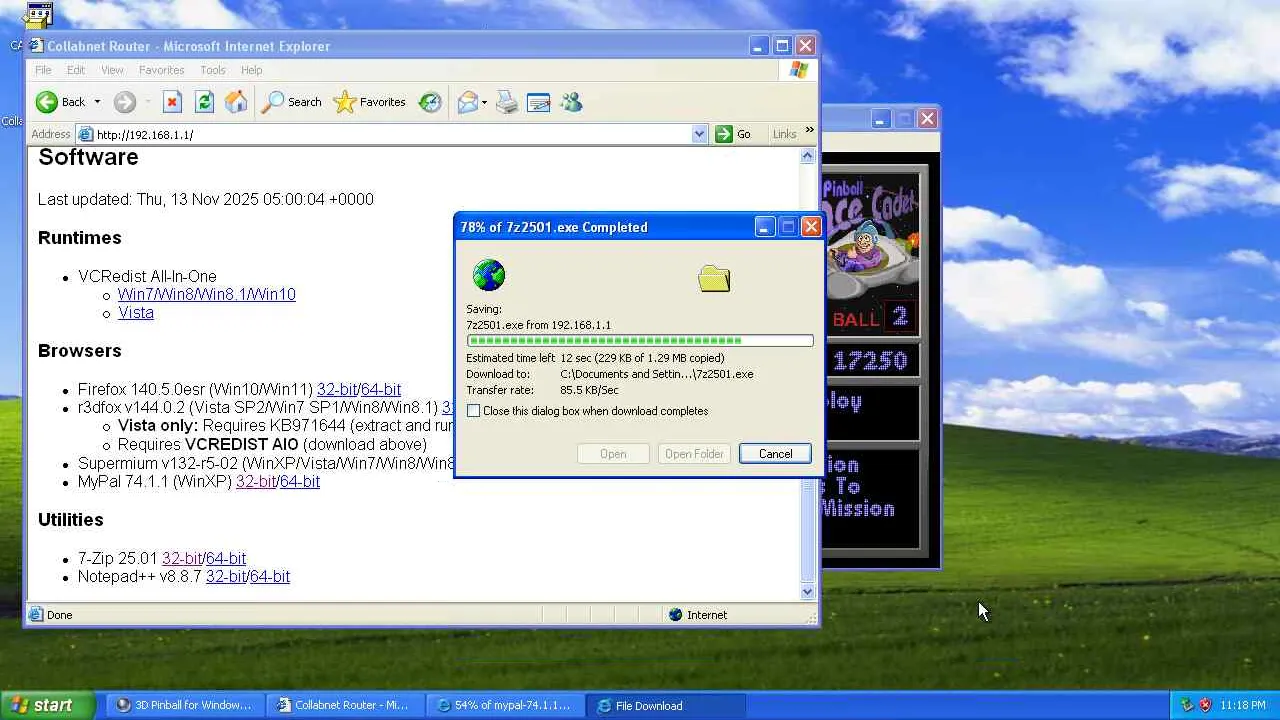This screenshot has width=1280, height=720.
Task: Open the Help menu
Action: (x=251, y=70)
